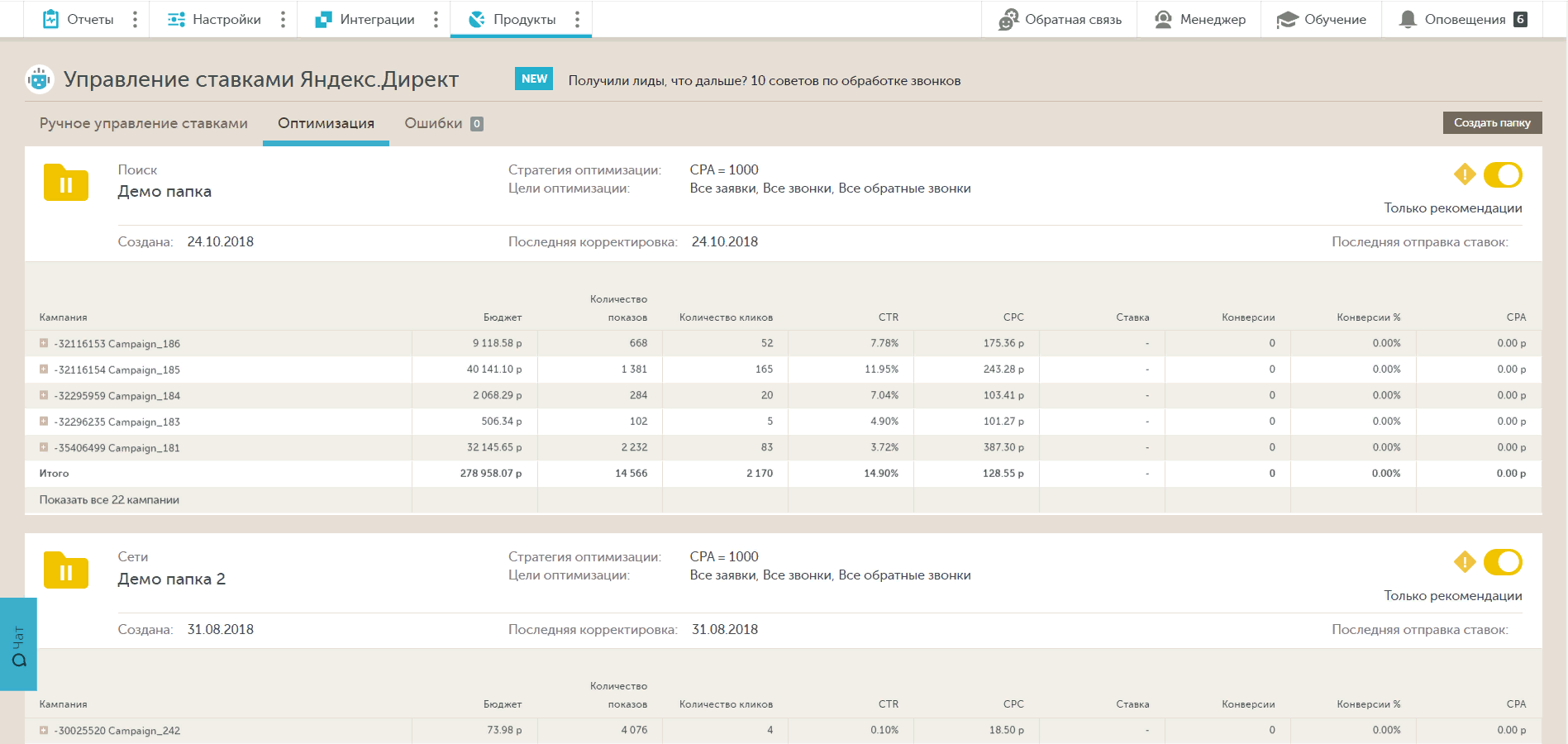Open the Обратная связь feedback section
The height and width of the screenshot is (744, 1568).
pos(1060,19)
